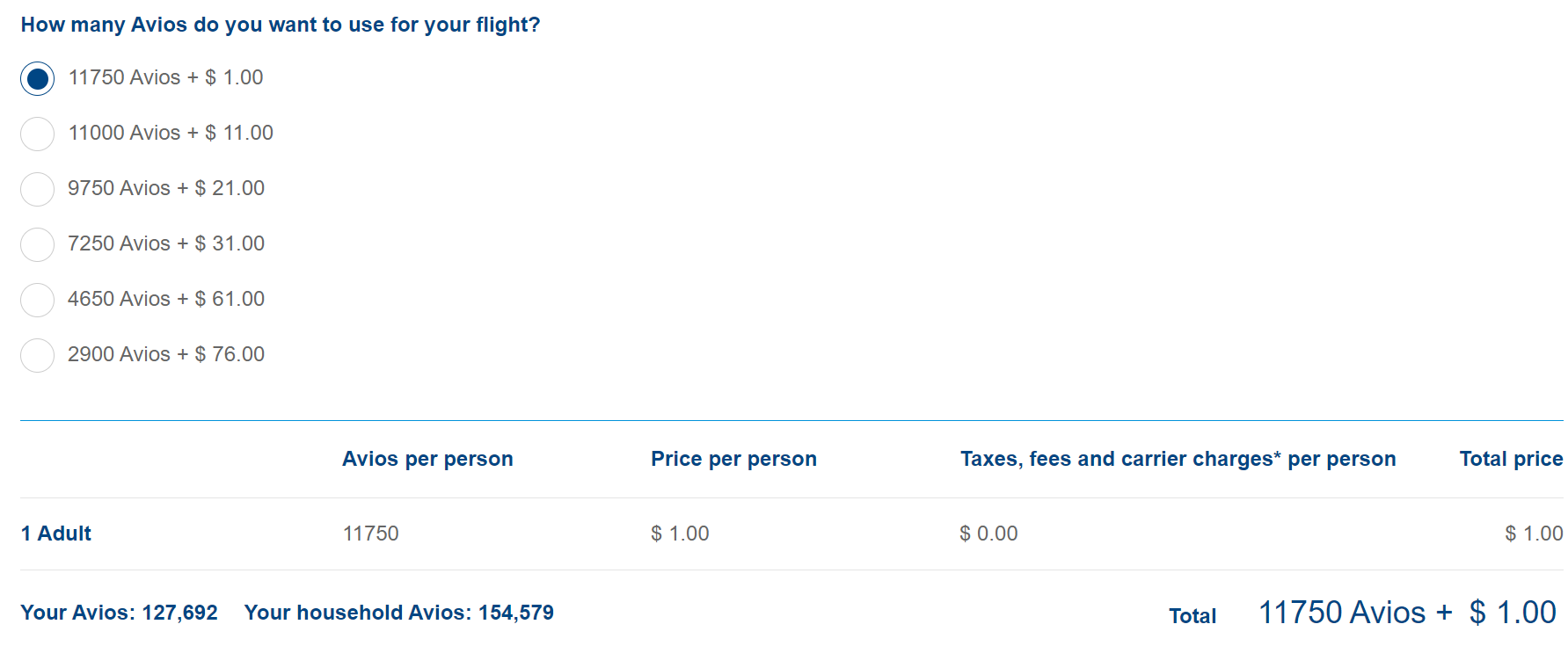Click the Total price column header
Viewport: 1568px width, 646px height.
click(1510, 459)
